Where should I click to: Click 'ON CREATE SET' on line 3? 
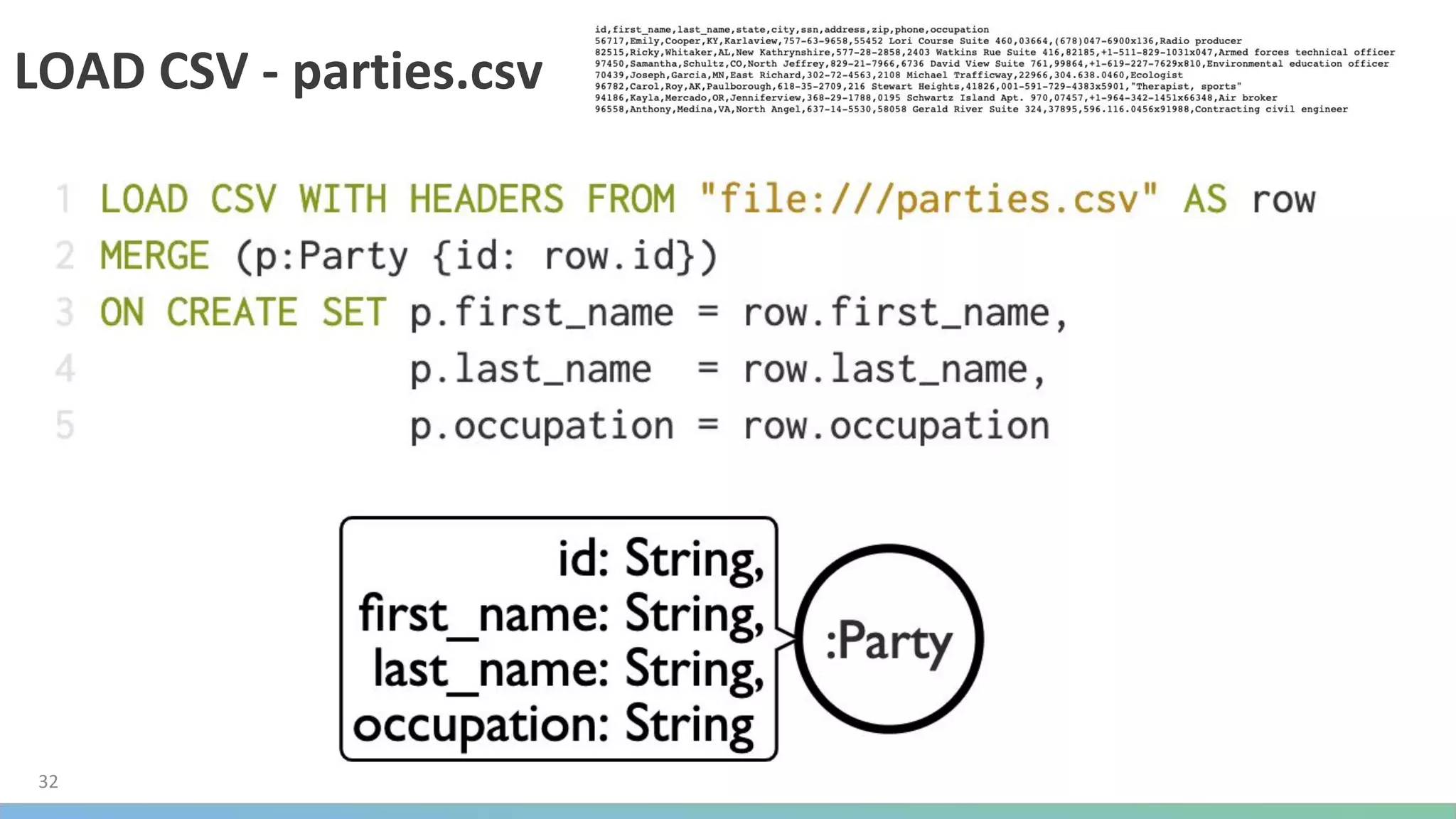click(x=242, y=313)
